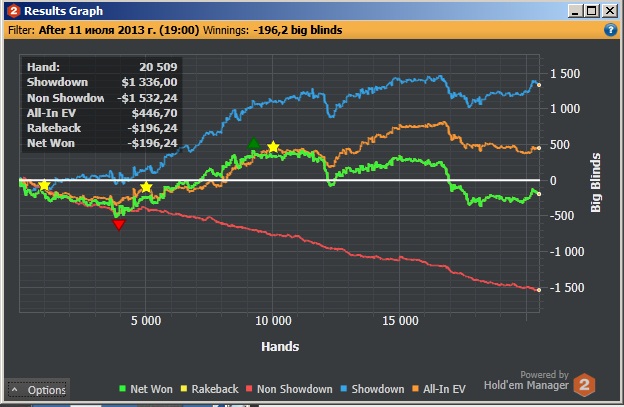
Task: Click the All-In EV value '$446,70'
Action: point(154,113)
